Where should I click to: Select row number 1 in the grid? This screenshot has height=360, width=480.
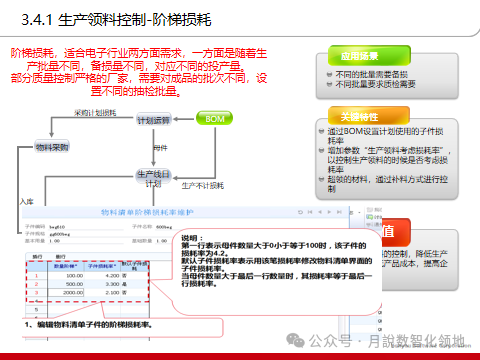(x=37, y=276)
